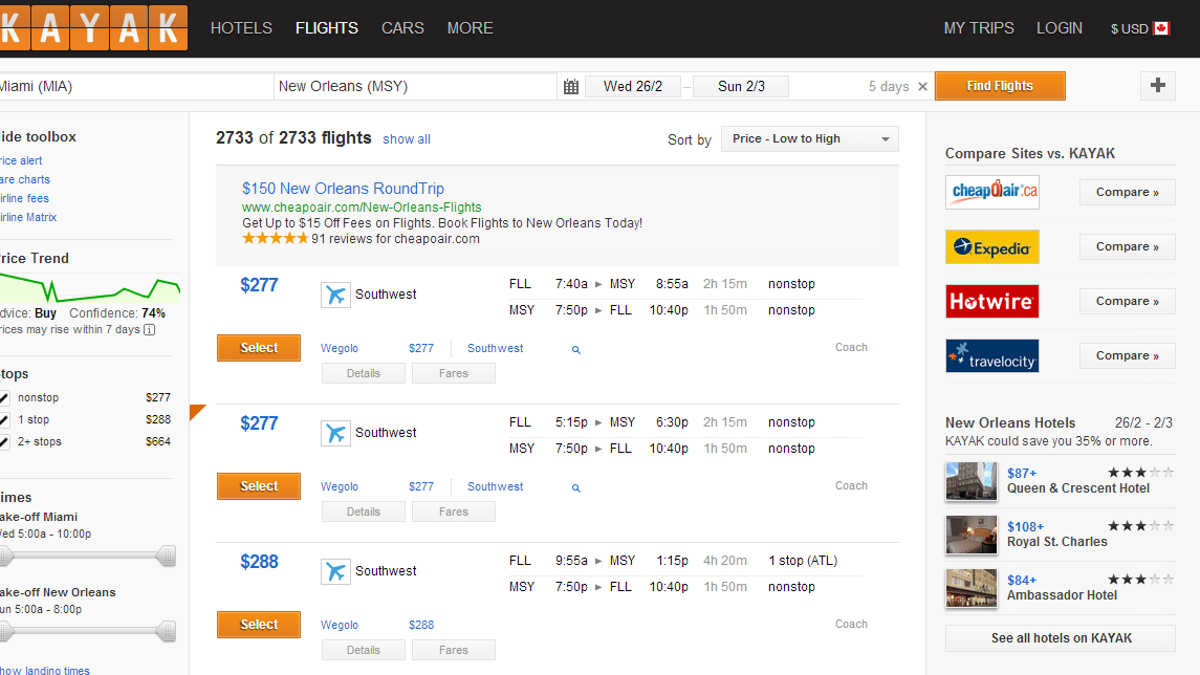Screen dimensions: 1200x675
Task: Click Southwest airplane icon on 9:55a flight
Action: pos(336,571)
